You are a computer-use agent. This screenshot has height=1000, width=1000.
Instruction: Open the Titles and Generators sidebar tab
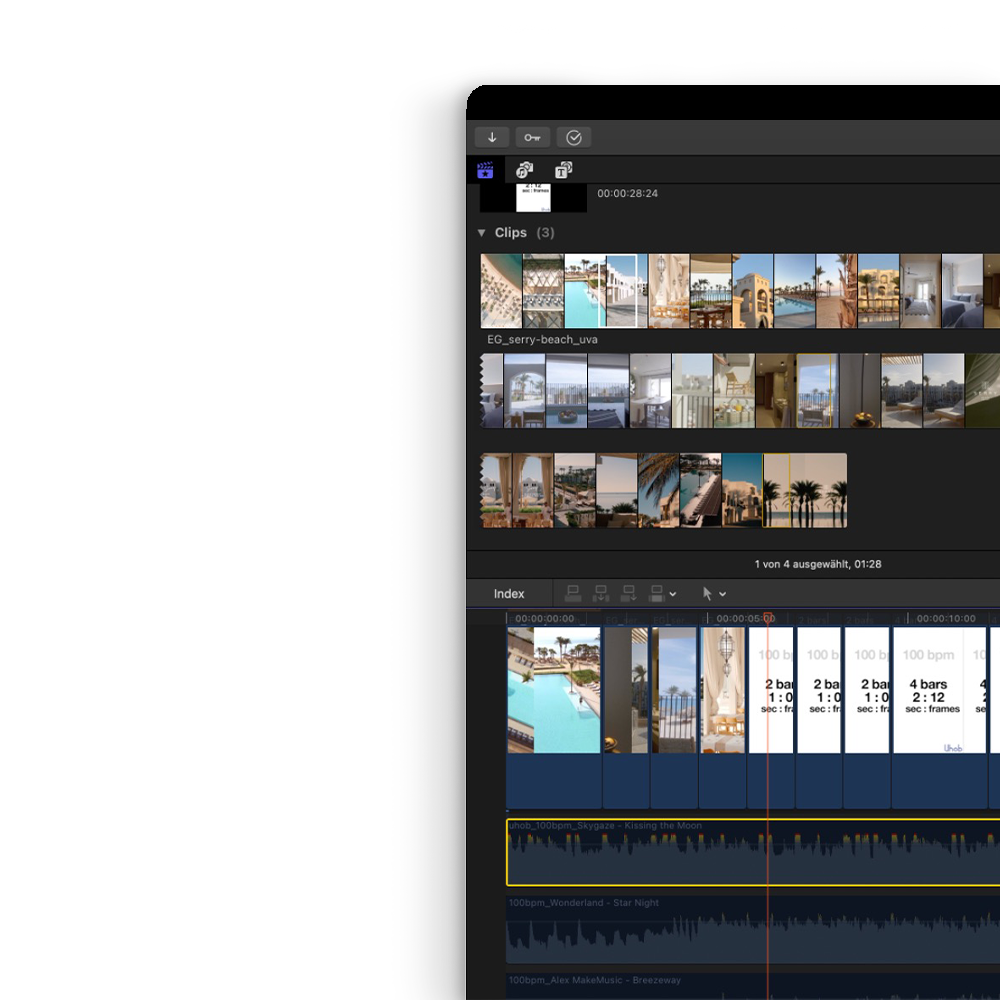(x=563, y=170)
